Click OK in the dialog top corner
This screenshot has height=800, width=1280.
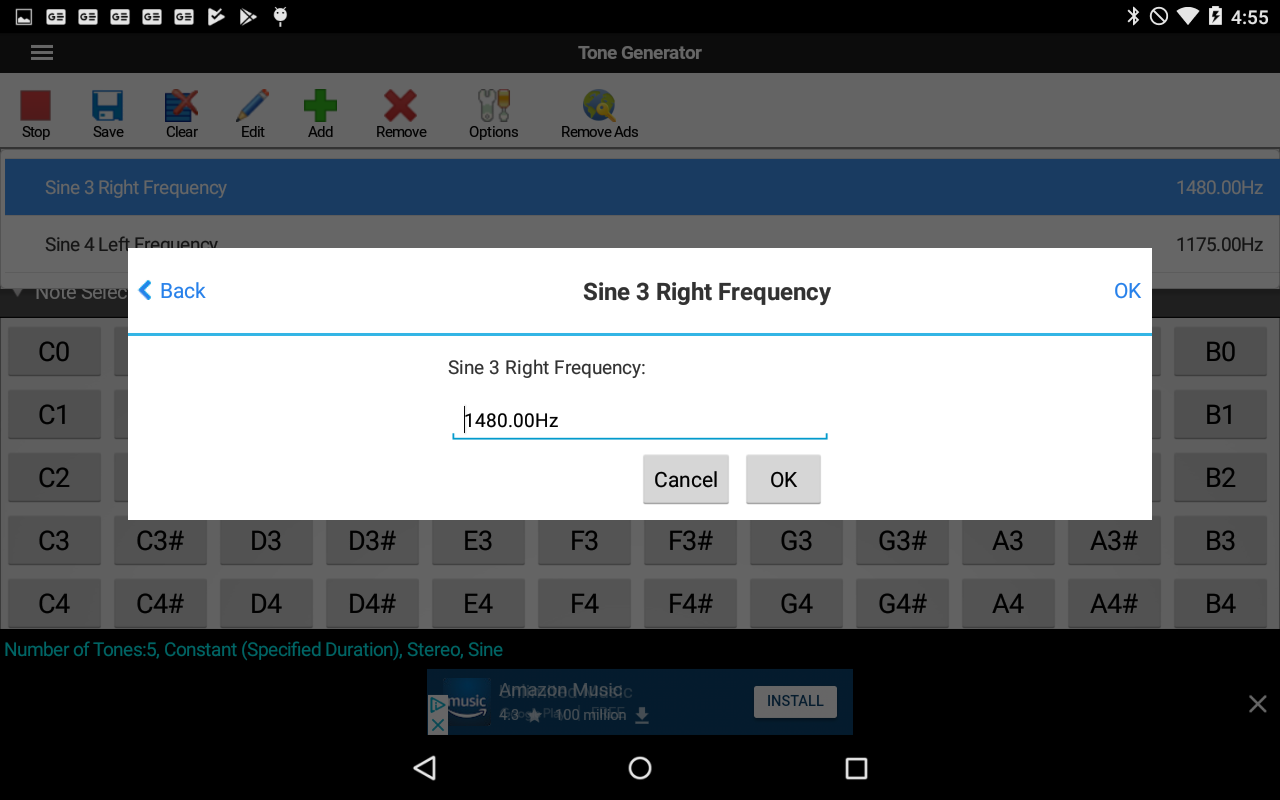click(1127, 291)
